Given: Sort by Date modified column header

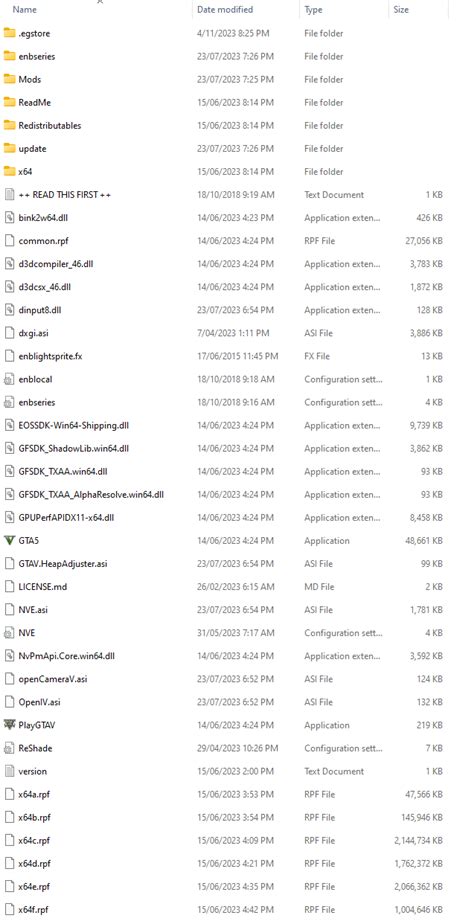Looking at the screenshot, I should point(225,9).
